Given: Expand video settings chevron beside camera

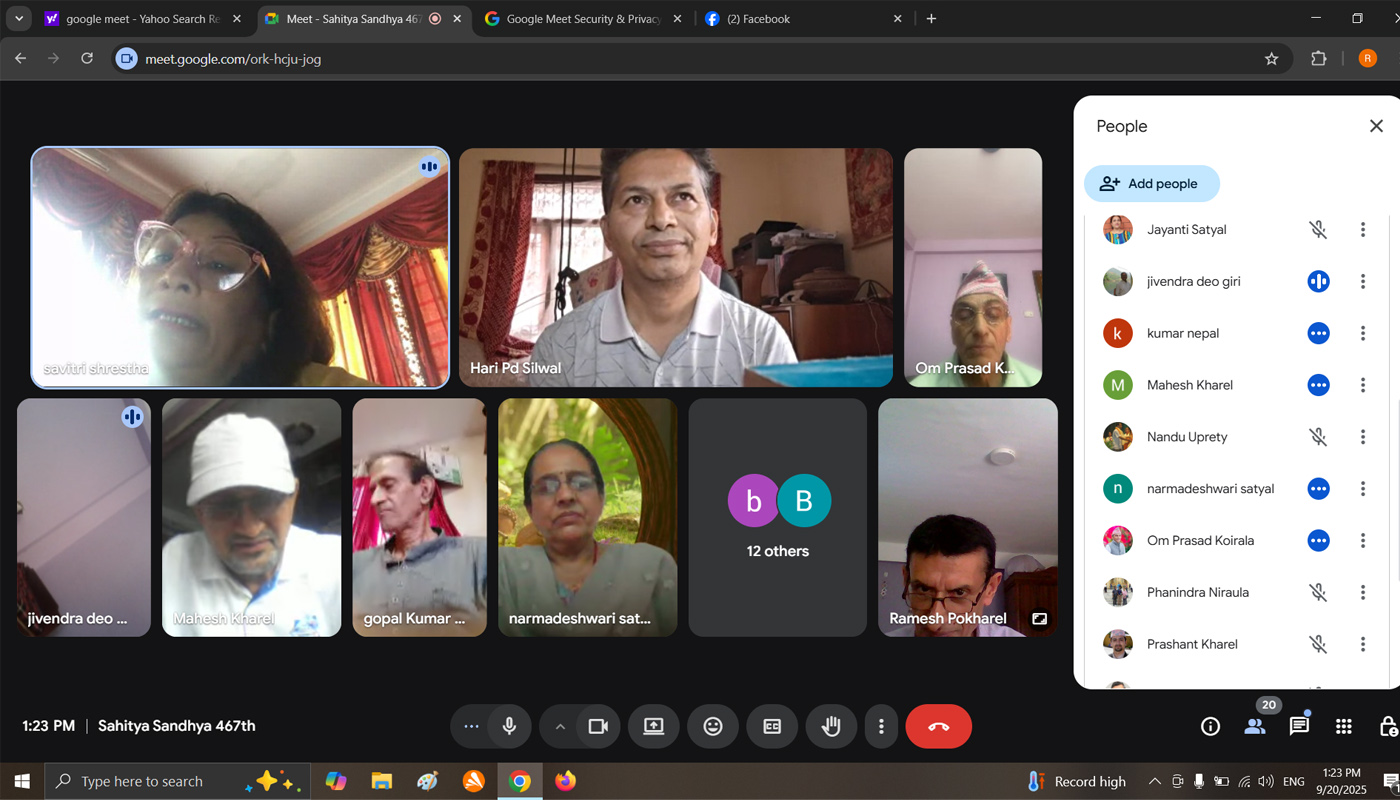Looking at the screenshot, I should [560, 727].
